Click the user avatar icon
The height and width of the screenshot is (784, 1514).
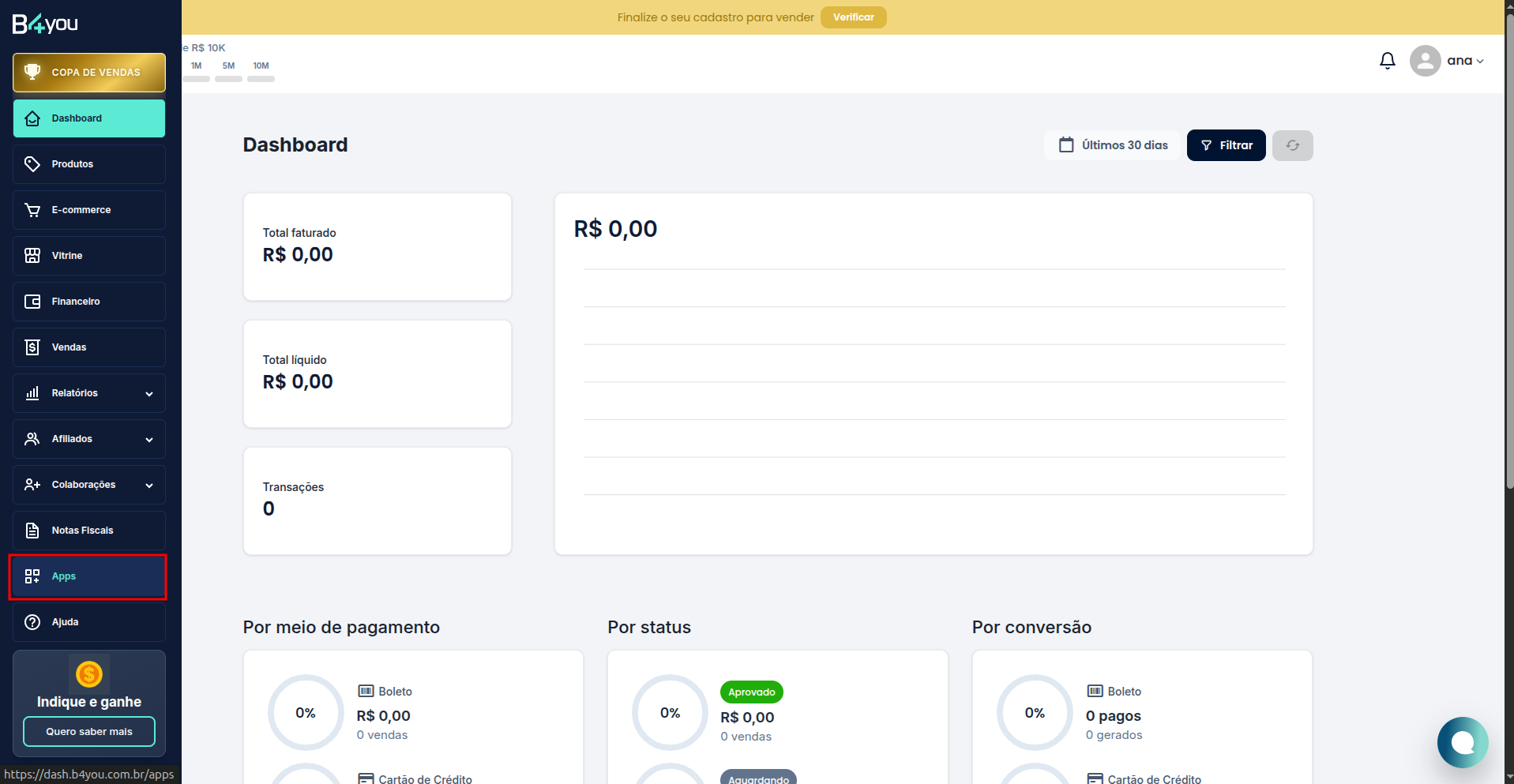(1426, 61)
